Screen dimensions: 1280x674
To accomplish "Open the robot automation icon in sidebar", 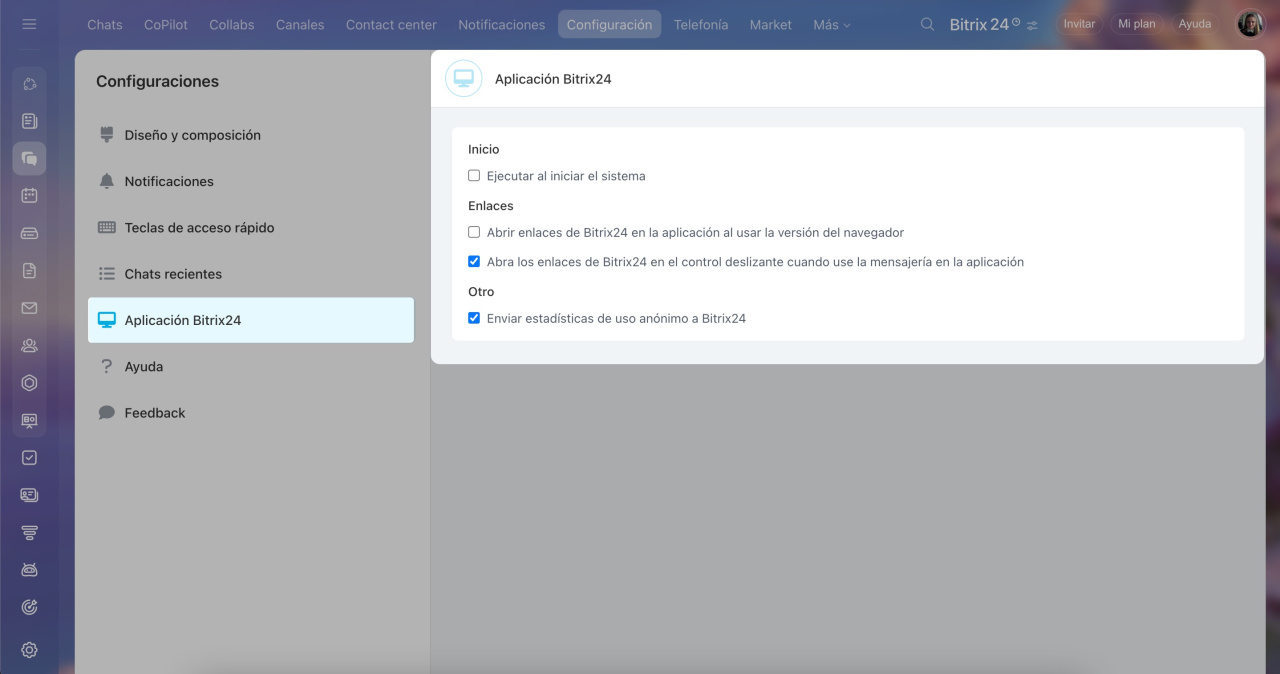I will coord(29,570).
